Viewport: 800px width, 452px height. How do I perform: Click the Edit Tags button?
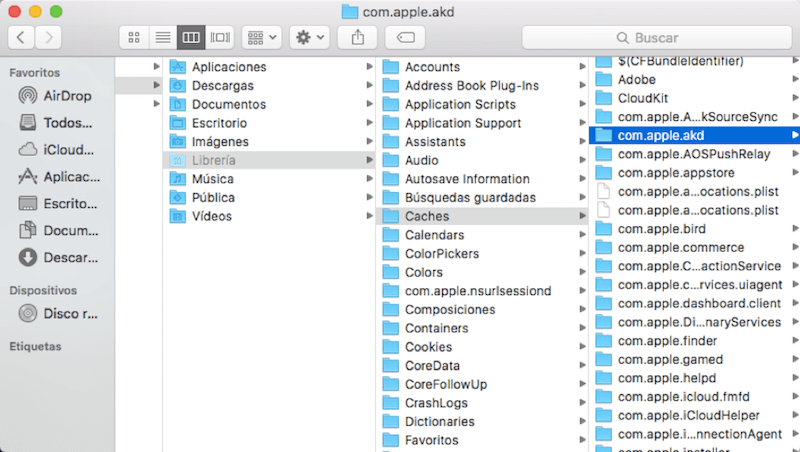coord(406,37)
